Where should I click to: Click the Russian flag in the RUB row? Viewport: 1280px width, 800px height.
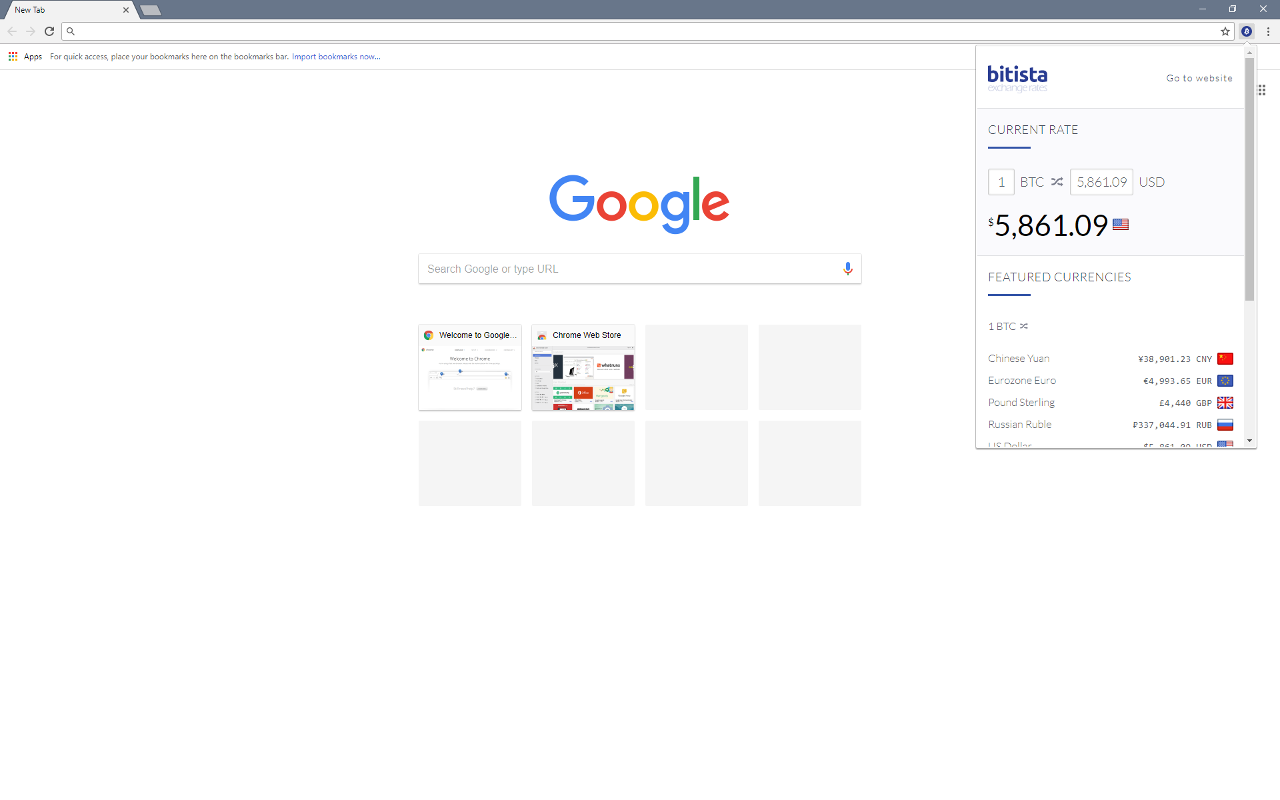click(1225, 425)
